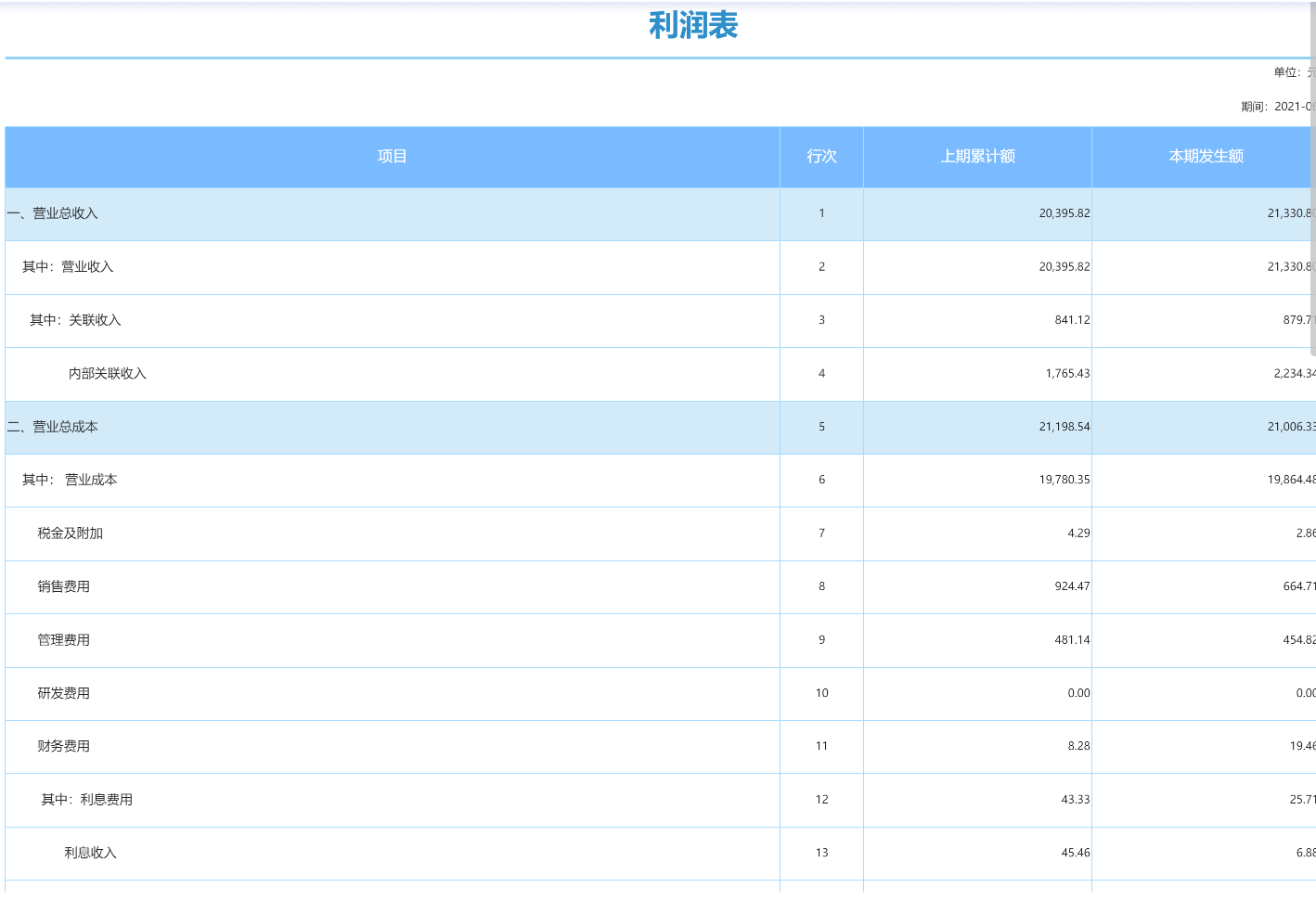Select the 其中：利息费用 row label

(87, 800)
